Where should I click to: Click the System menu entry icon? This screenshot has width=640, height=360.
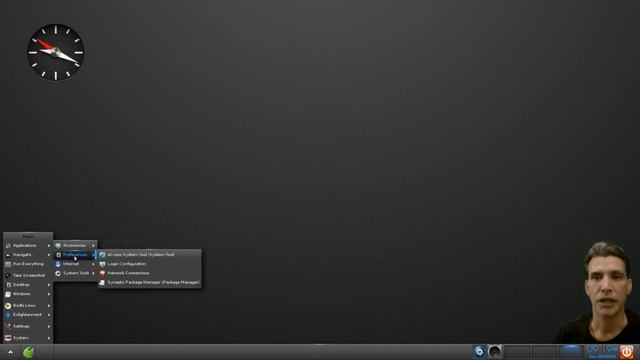point(8,338)
